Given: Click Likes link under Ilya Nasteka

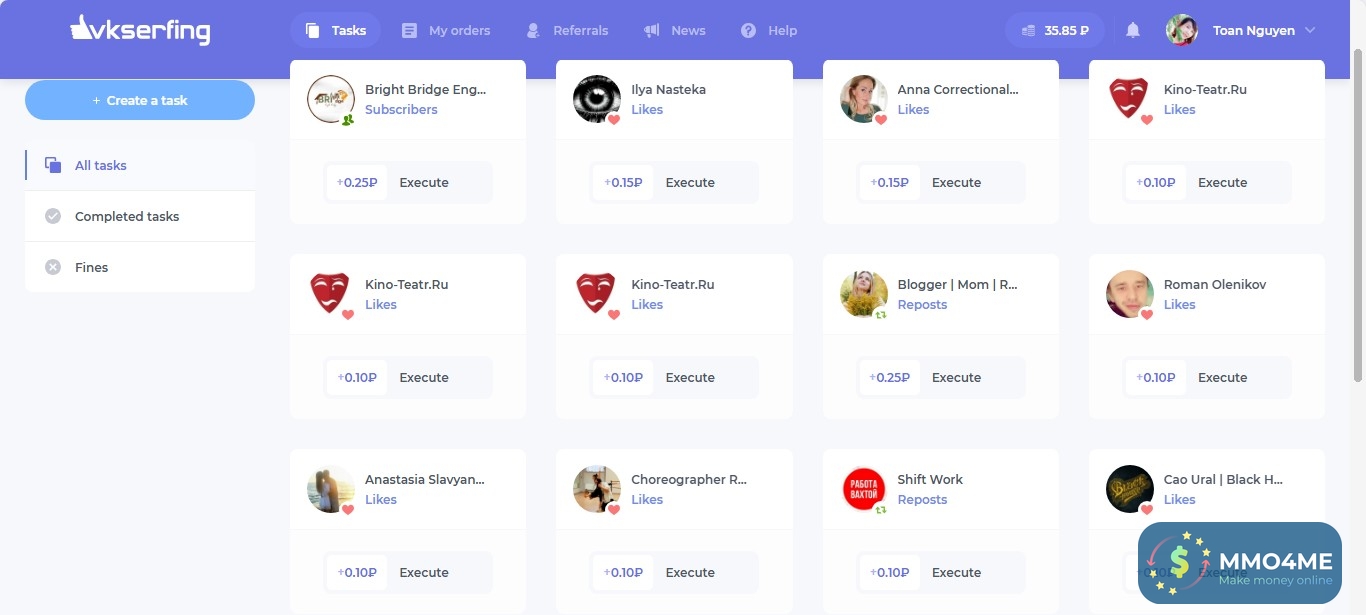Looking at the screenshot, I should click(647, 110).
